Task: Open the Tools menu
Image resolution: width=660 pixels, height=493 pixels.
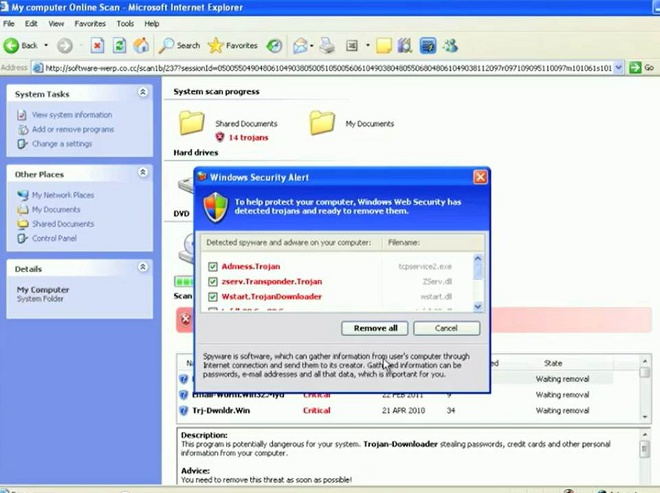Action: pos(125,24)
